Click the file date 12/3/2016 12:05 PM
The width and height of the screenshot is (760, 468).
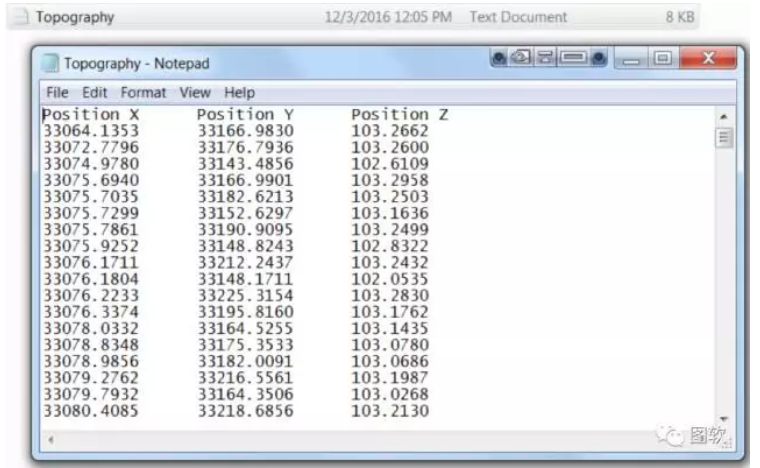pyautogui.click(x=388, y=17)
